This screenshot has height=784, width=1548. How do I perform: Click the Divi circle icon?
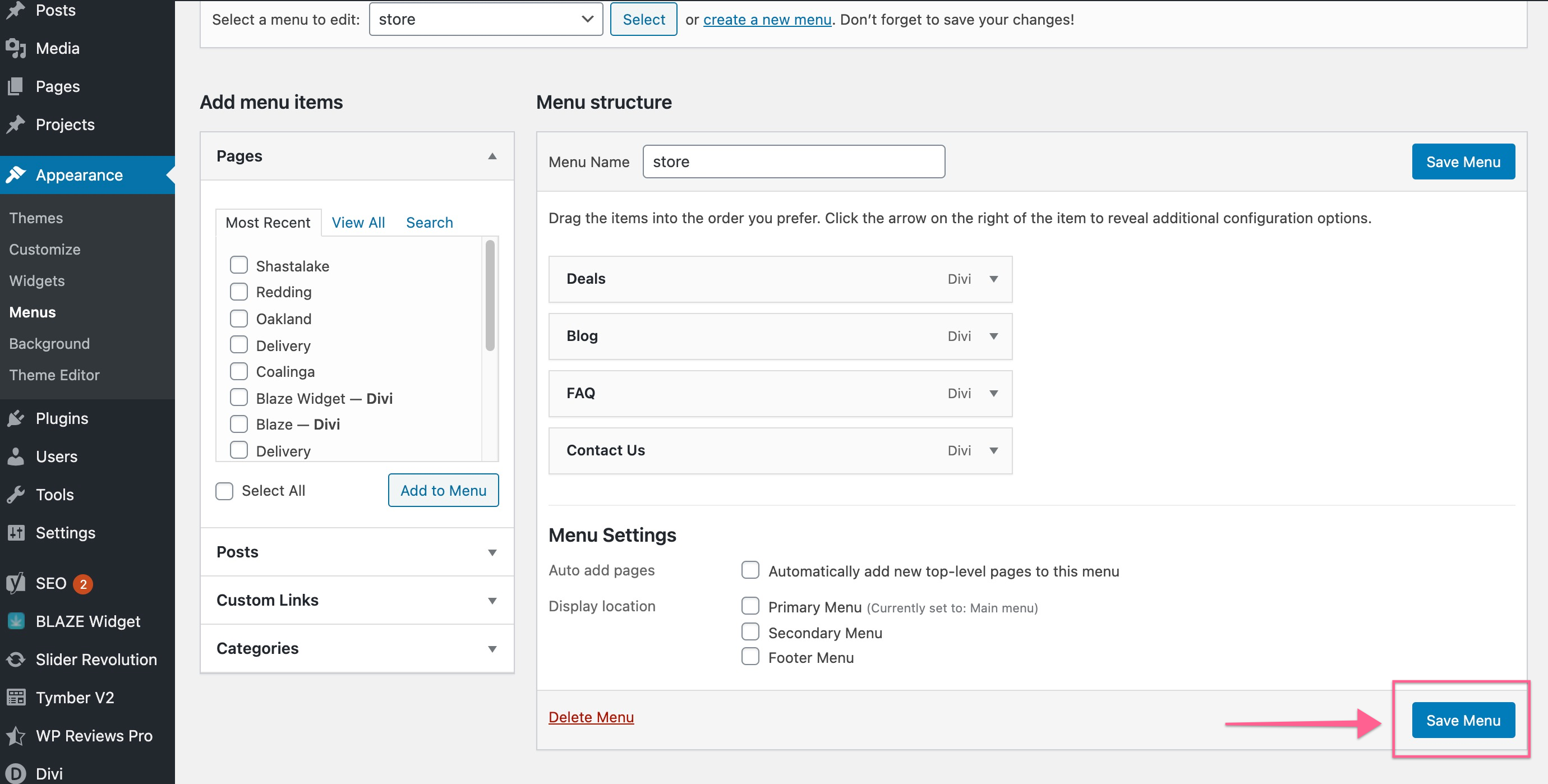point(16,774)
